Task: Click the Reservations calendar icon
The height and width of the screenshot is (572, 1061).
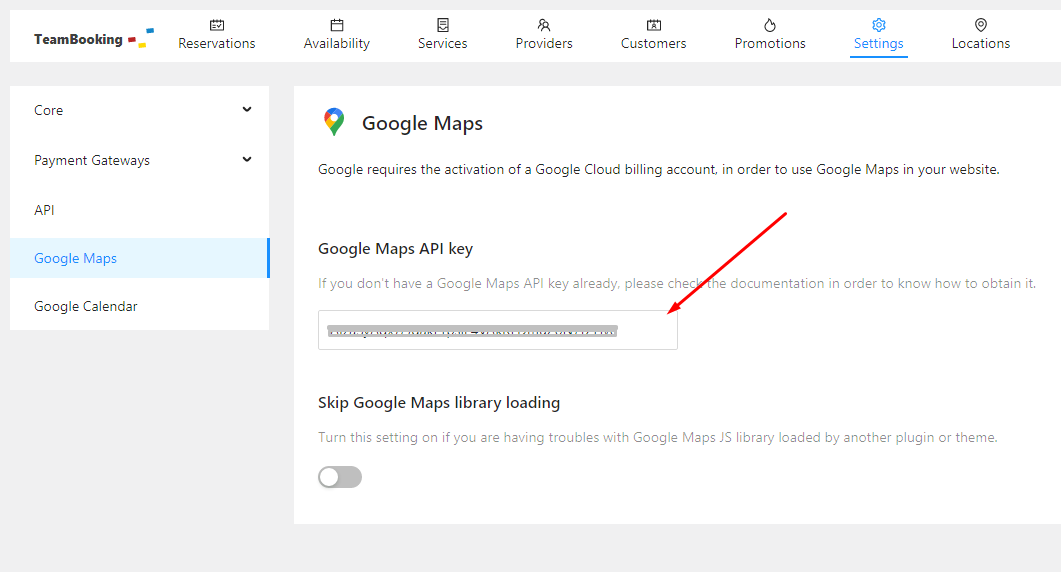Action: 217,25
